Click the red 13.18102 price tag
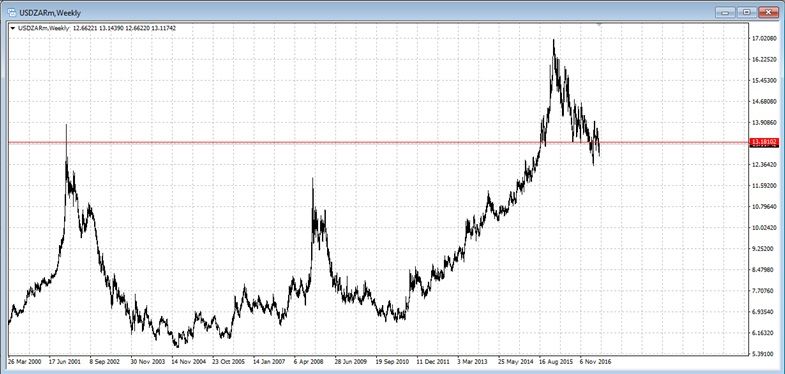Screen dimensions: 785x374 point(762,143)
